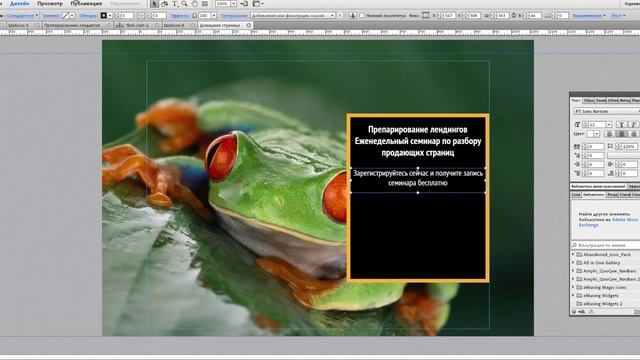
Task: Toggle the Нижний колонтитул checkbox
Action: pos(362,16)
